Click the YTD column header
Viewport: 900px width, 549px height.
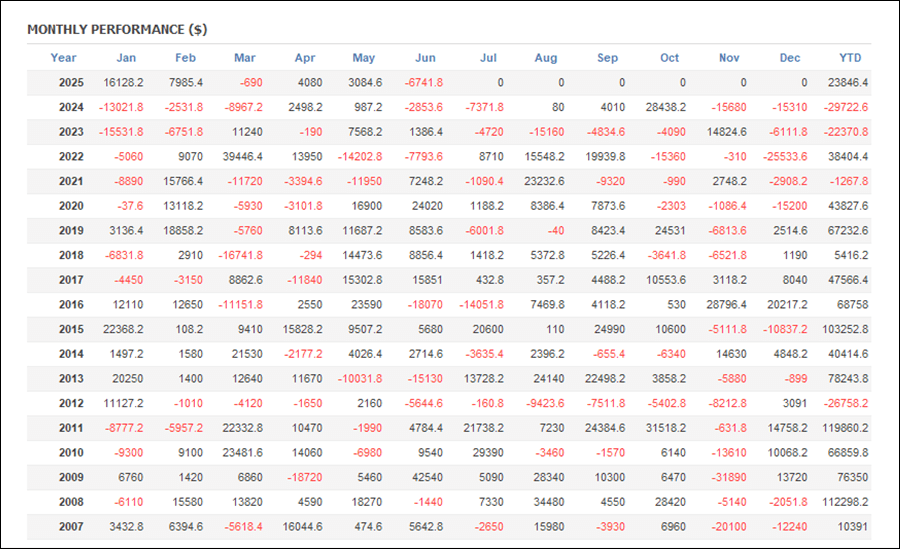[850, 57]
